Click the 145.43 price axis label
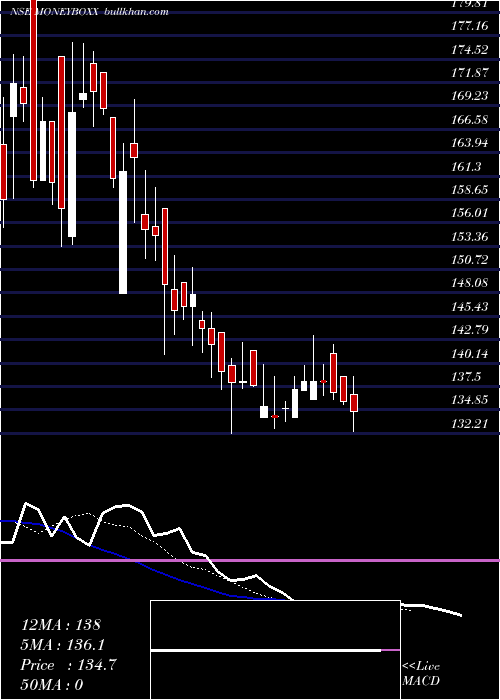 point(470,307)
